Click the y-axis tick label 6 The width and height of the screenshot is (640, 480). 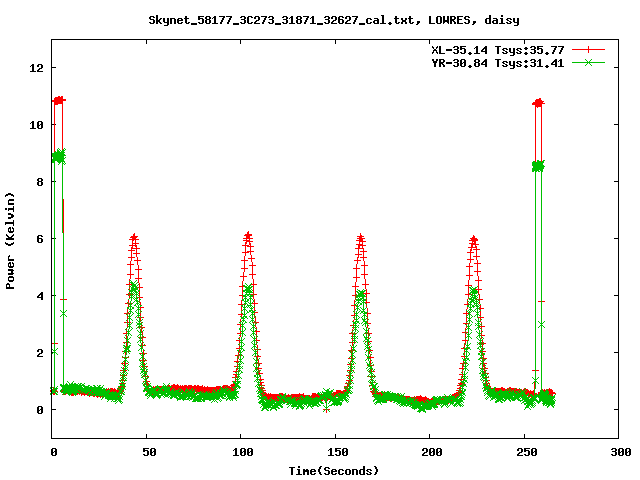(x=40, y=239)
